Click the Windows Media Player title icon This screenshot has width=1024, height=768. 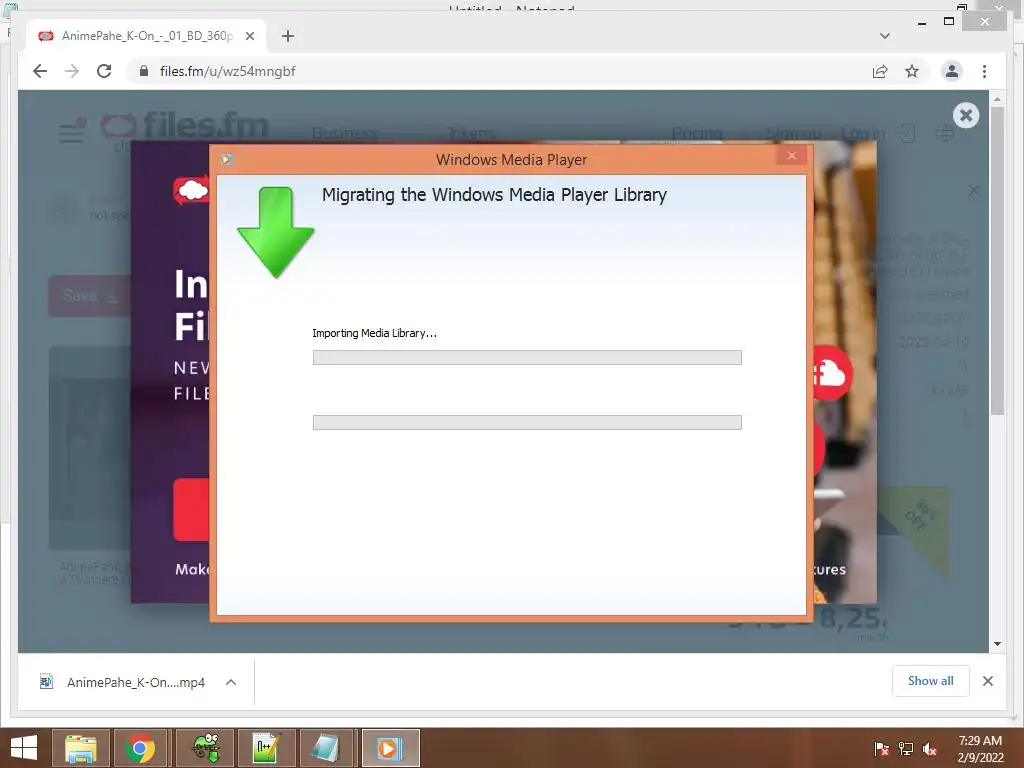tap(226, 159)
